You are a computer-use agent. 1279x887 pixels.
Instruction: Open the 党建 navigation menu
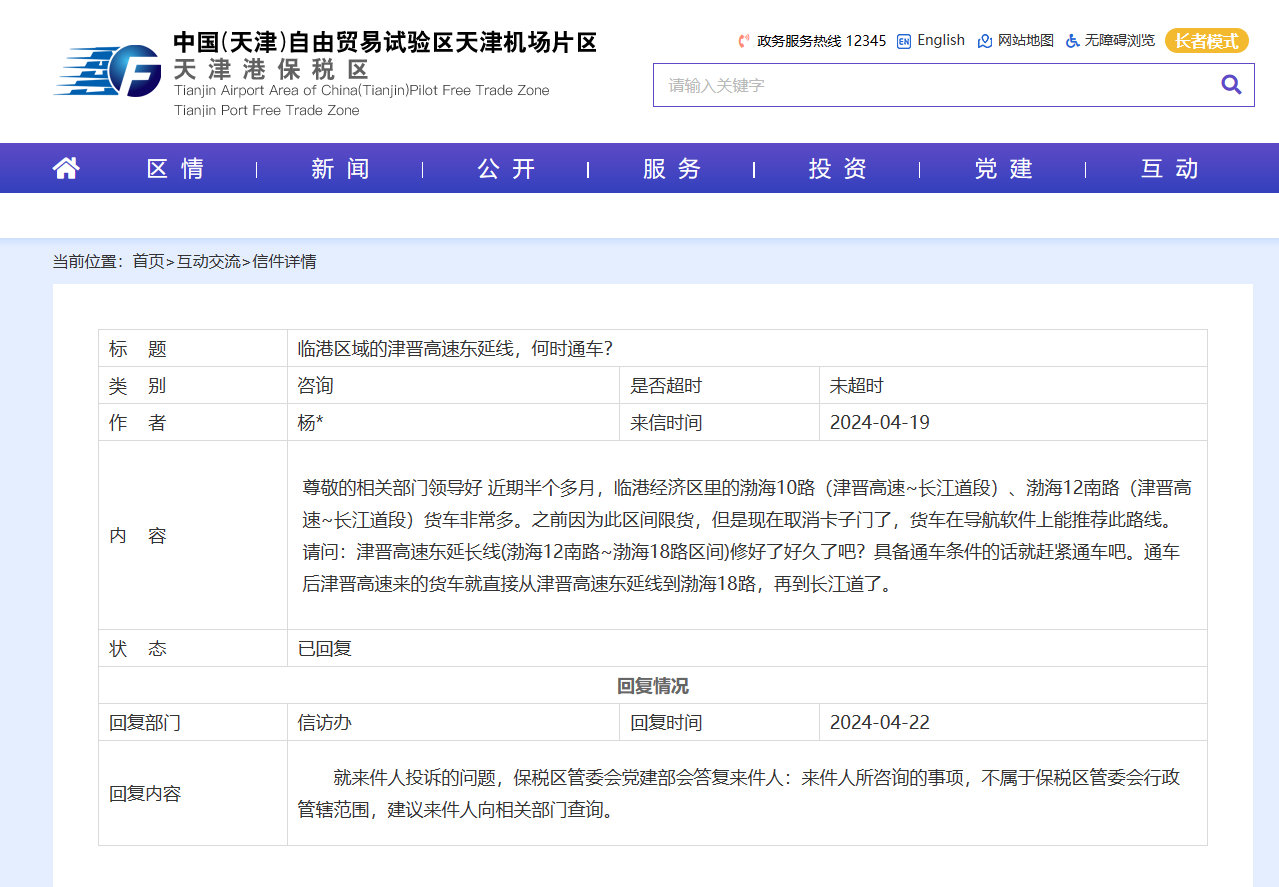[1004, 169]
